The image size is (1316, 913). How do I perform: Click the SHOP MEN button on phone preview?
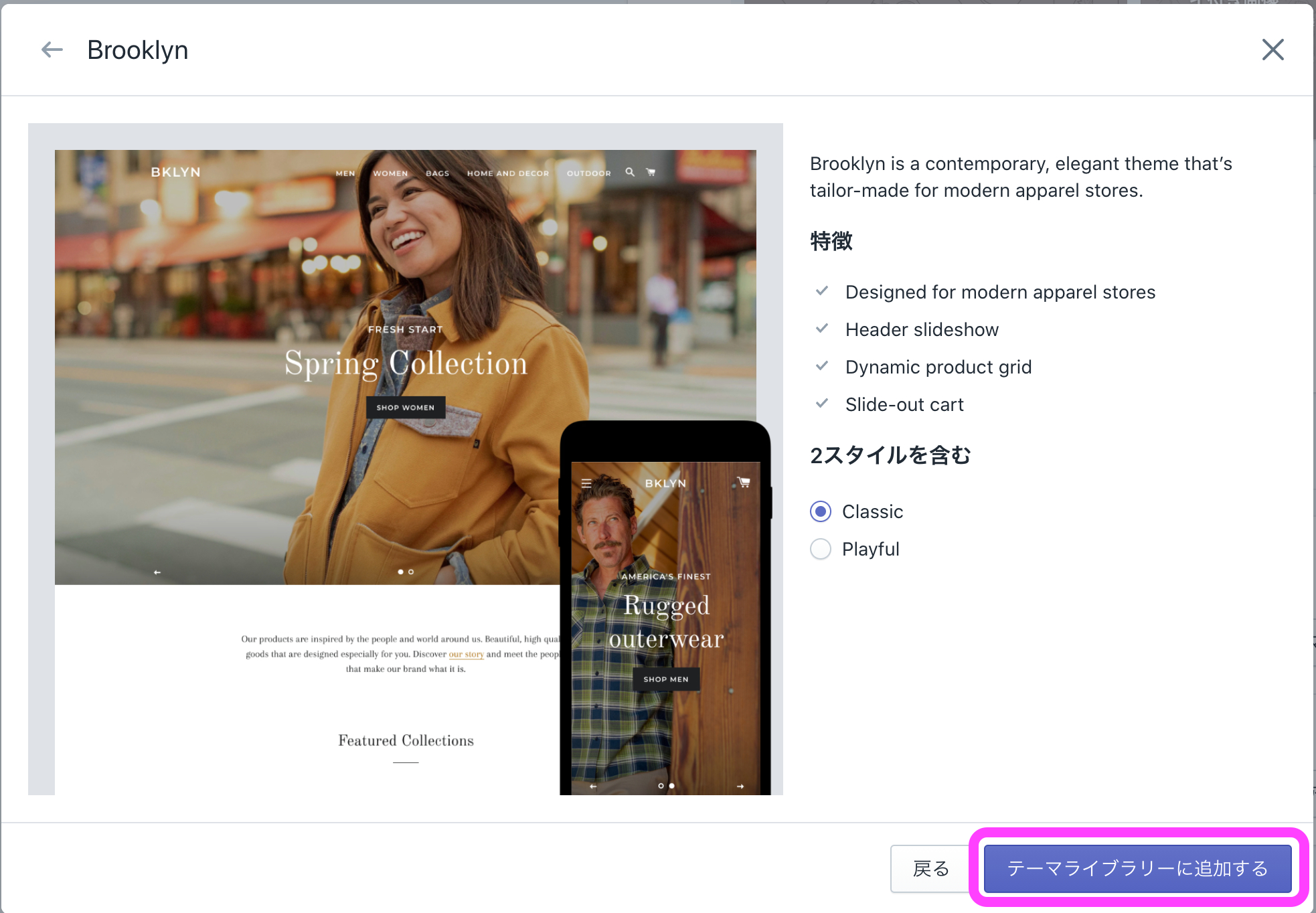[665, 679]
